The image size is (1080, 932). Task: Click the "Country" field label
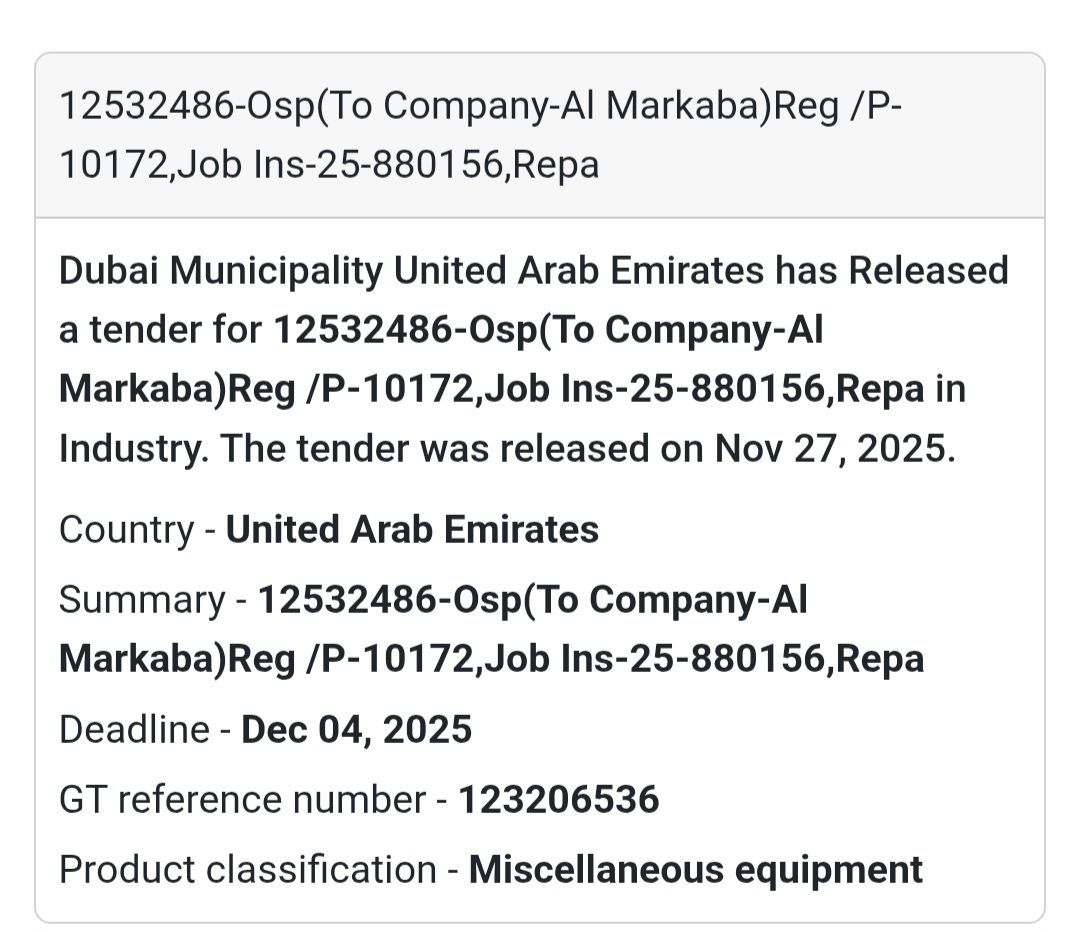click(x=126, y=529)
